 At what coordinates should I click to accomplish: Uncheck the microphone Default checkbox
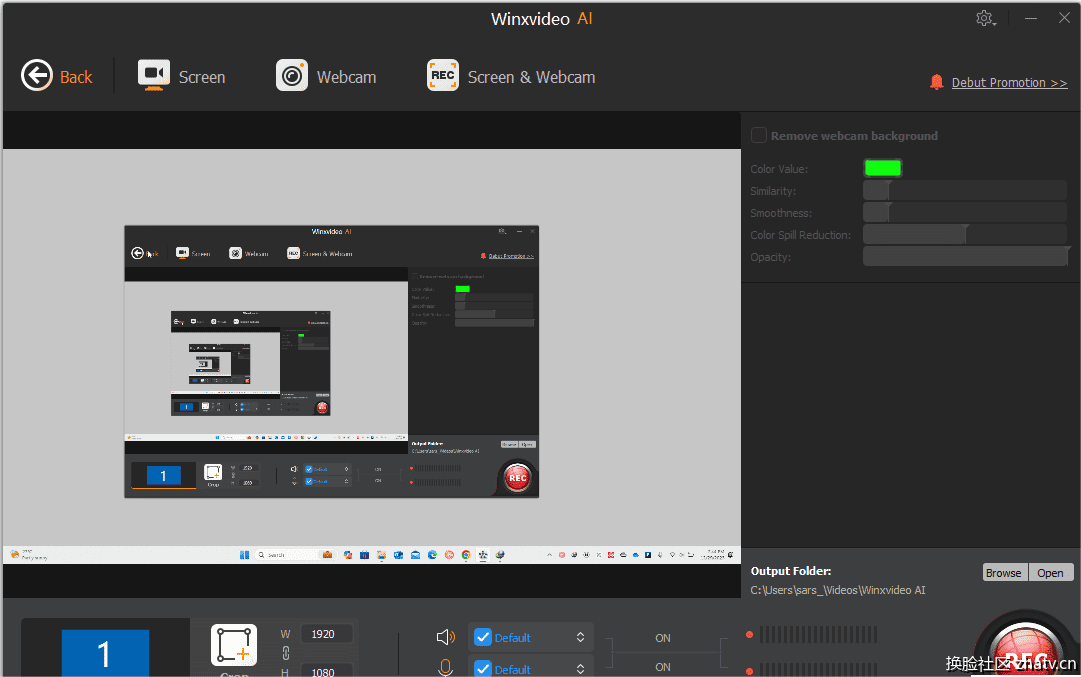(483, 668)
